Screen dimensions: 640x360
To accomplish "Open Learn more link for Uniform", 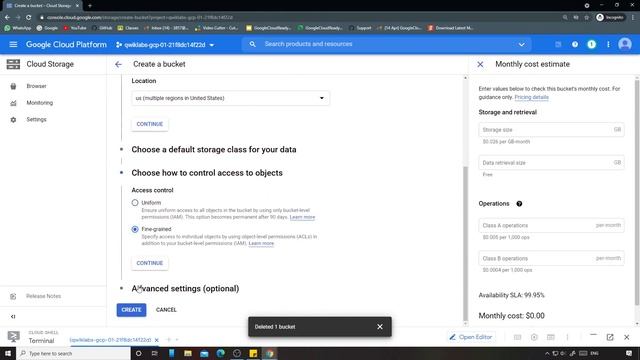I will point(302,217).
